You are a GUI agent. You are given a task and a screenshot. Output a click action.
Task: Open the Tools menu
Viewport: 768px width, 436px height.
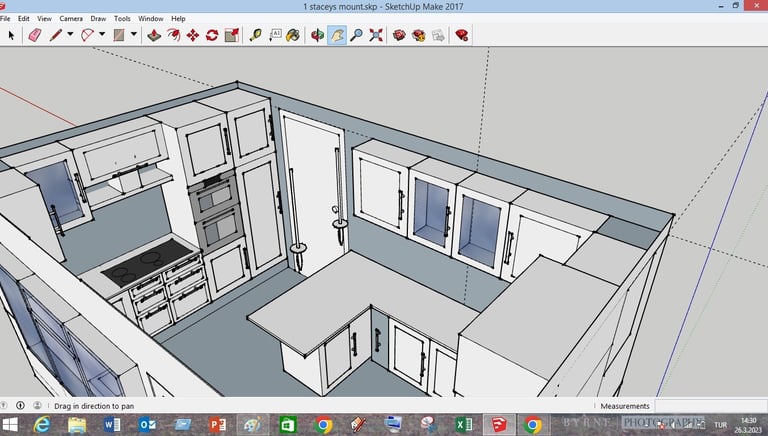click(x=122, y=19)
